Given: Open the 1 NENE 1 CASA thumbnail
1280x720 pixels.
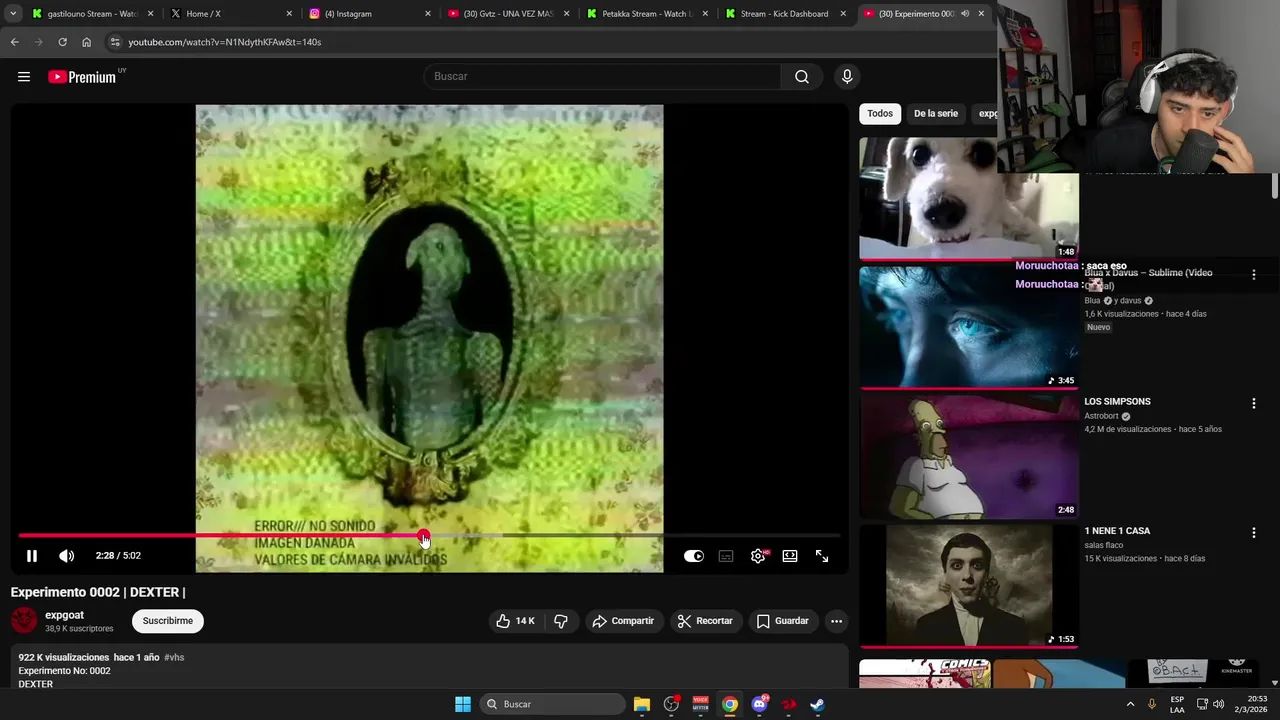Looking at the screenshot, I should [x=969, y=585].
